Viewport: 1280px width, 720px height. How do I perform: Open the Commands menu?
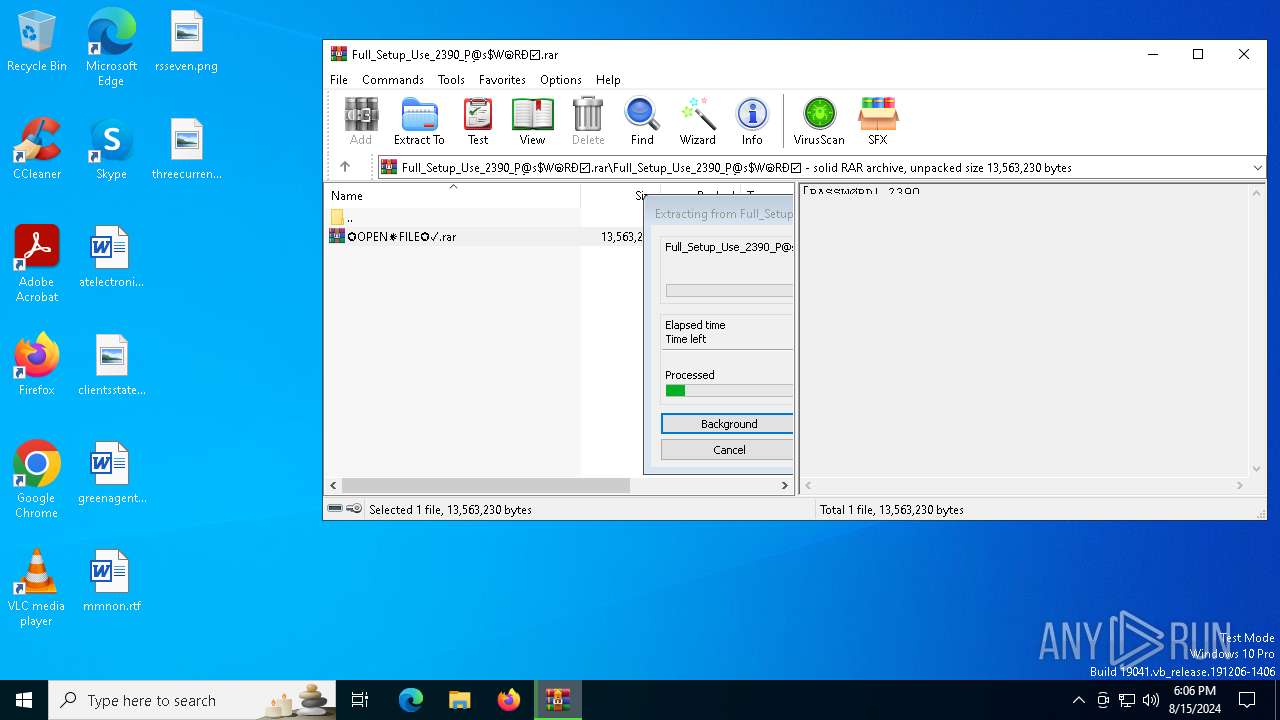coord(393,80)
